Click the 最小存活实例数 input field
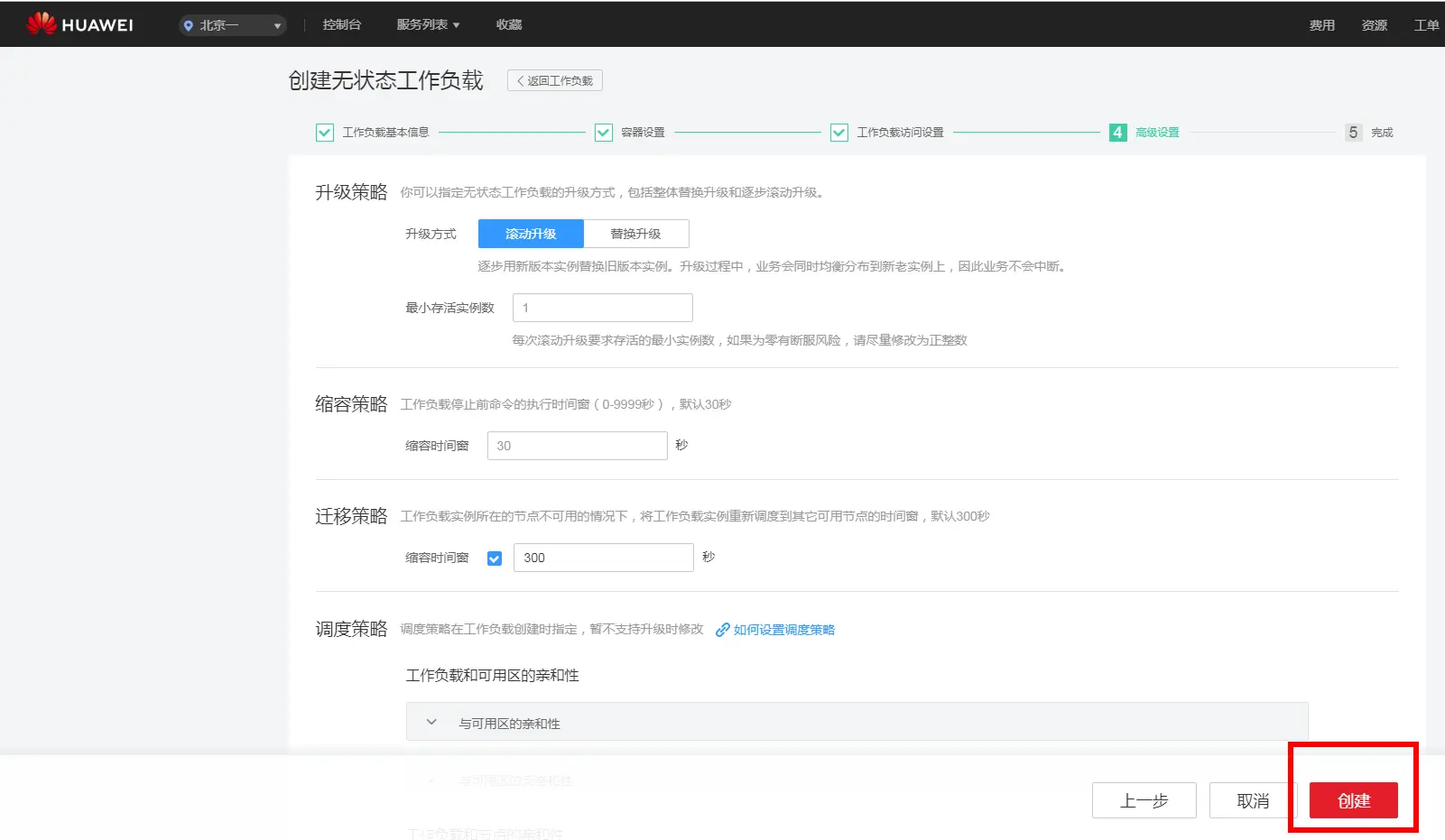Image resolution: width=1445 pixels, height=840 pixels. pyautogui.click(x=603, y=308)
